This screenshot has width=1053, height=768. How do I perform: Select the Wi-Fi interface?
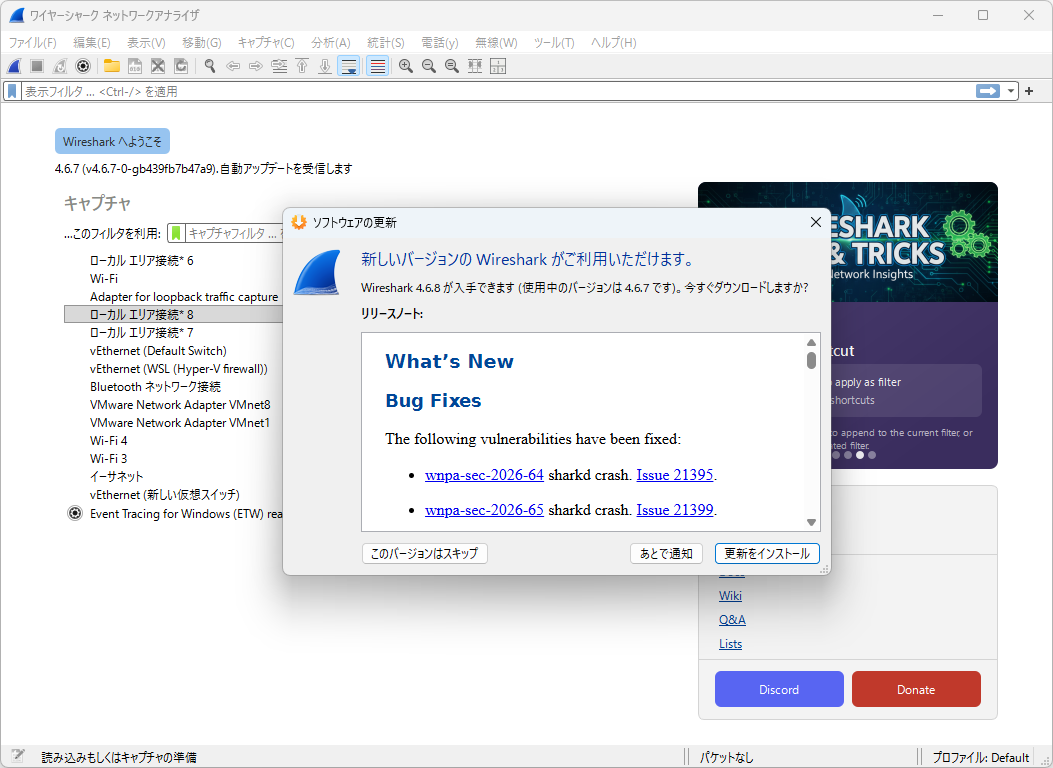pyautogui.click(x=104, y=278)
